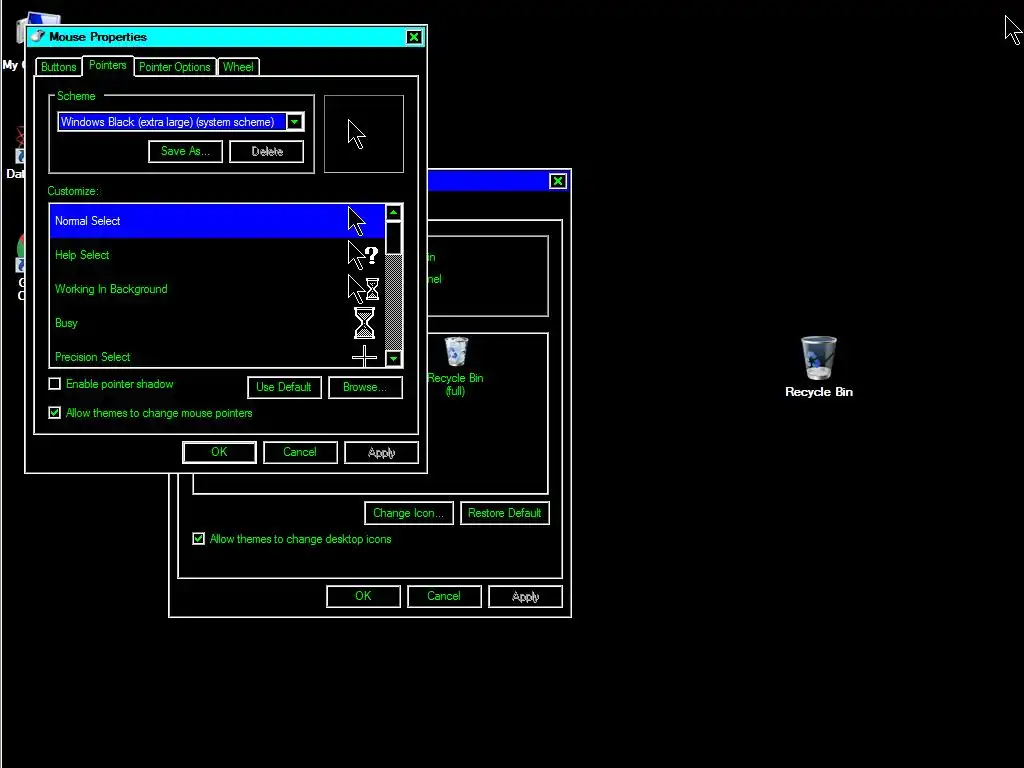Open the Pointer Options tab

point(174,67)
